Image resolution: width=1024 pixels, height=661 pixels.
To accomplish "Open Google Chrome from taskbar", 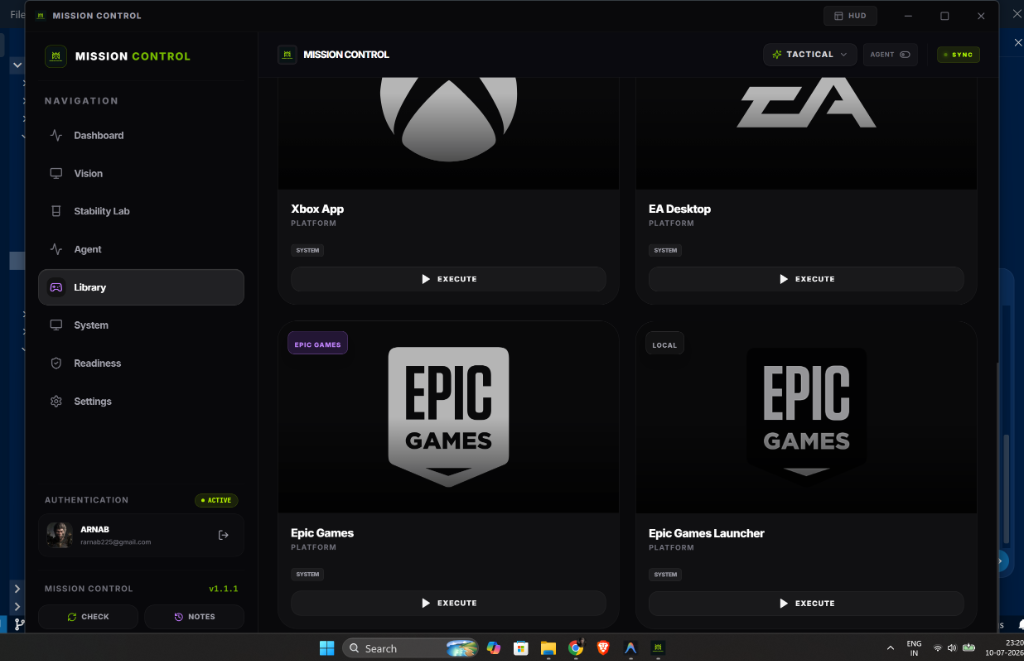I will pos(575,648).
